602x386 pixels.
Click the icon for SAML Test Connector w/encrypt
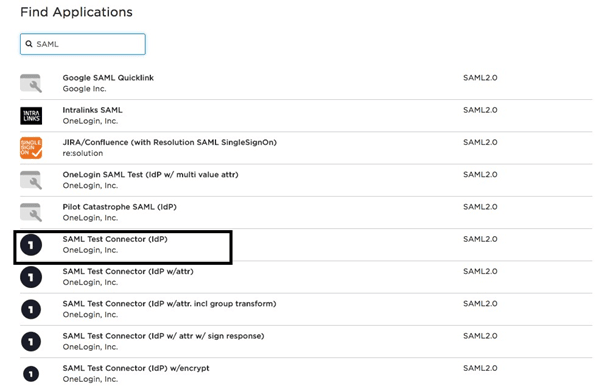coord(31,374)
